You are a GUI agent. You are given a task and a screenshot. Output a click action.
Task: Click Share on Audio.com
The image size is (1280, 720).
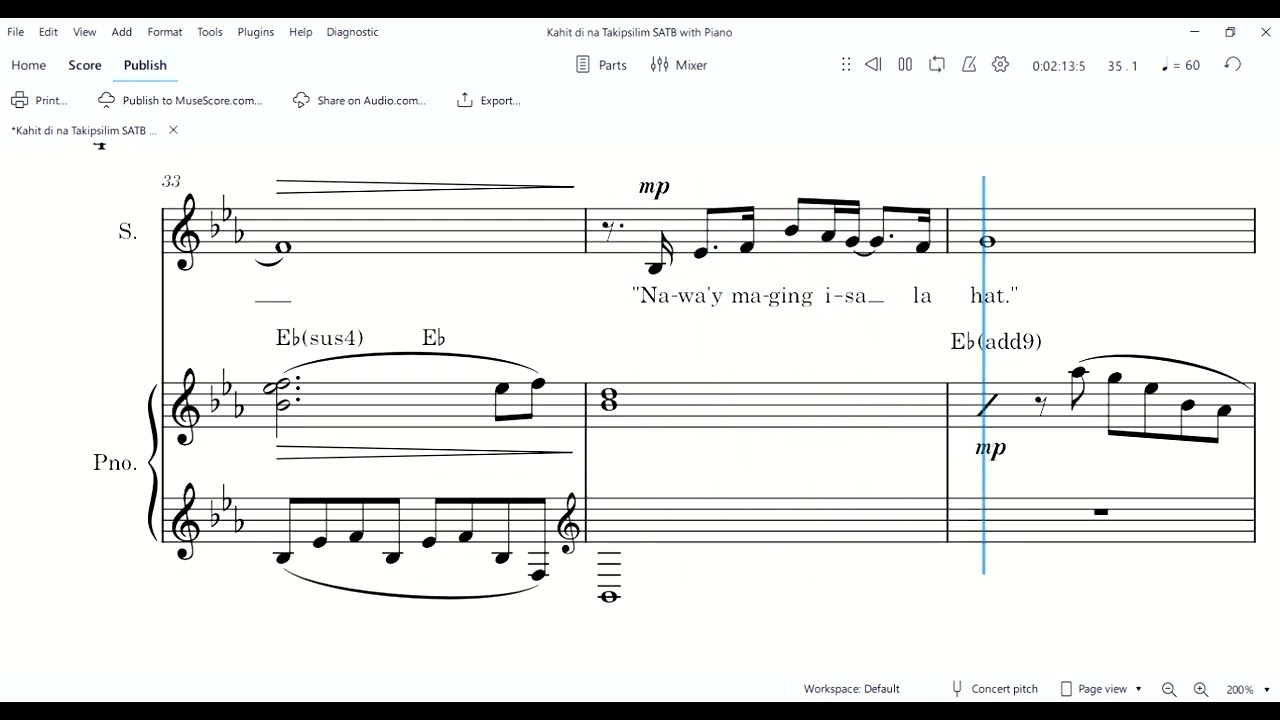359,100
